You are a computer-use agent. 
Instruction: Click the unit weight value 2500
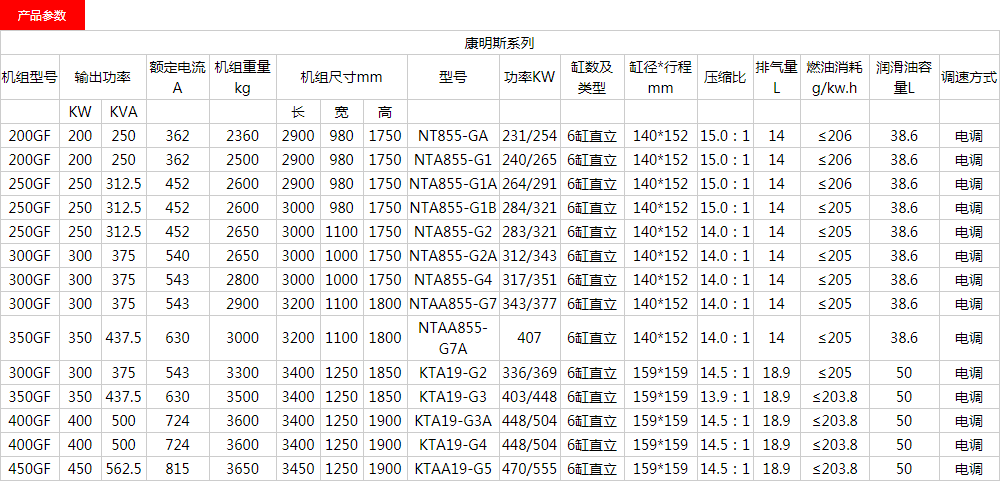pos(242,160)
